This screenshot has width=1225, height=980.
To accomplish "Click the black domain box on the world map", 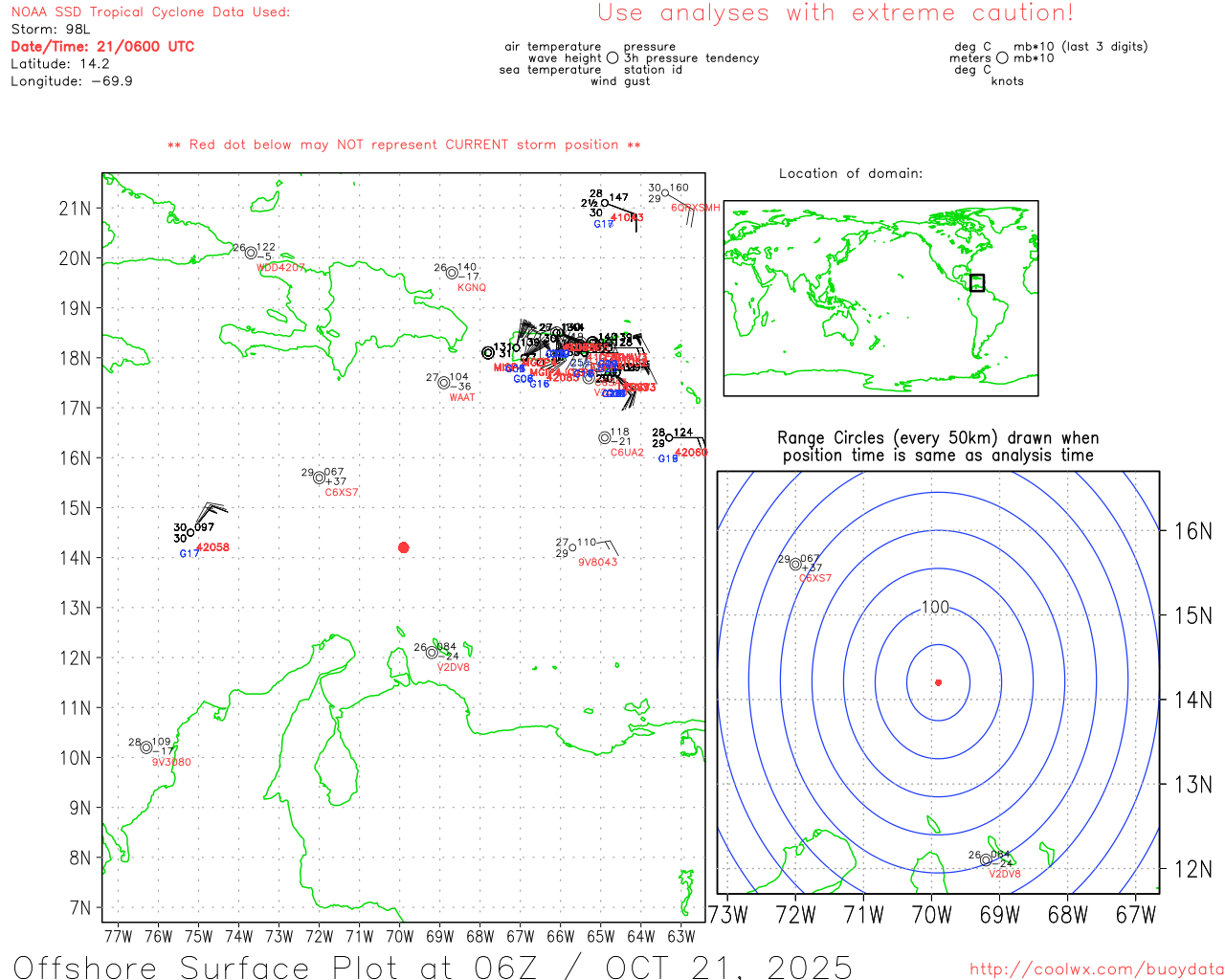I will pyautogui.click(x=977, y=282).
